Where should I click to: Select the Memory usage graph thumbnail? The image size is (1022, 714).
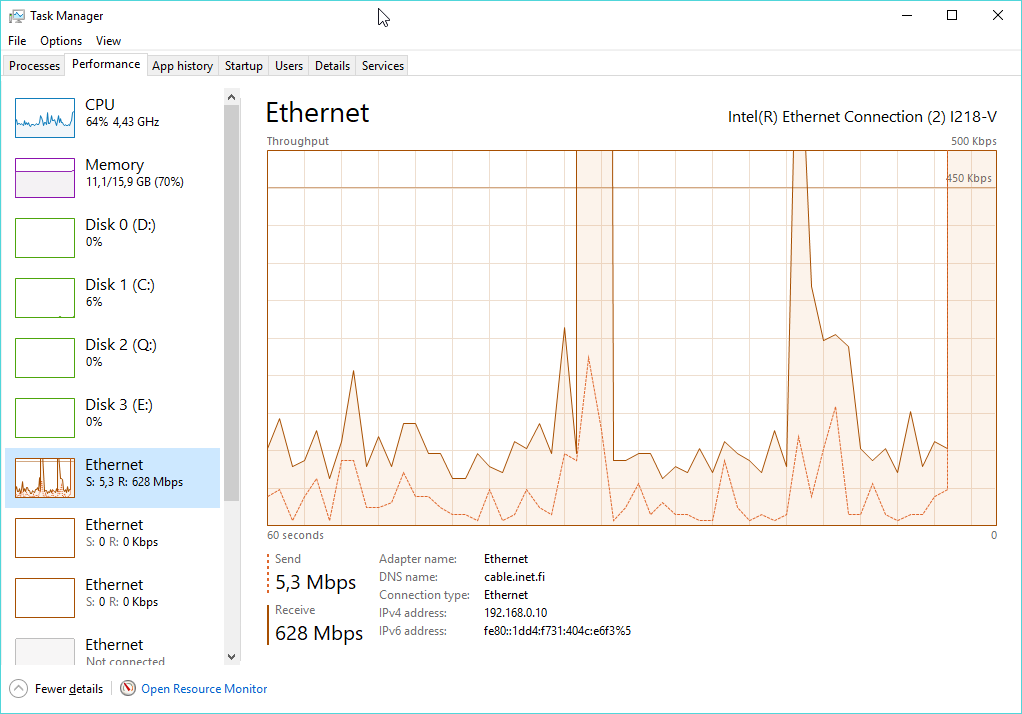pos(45,178)
